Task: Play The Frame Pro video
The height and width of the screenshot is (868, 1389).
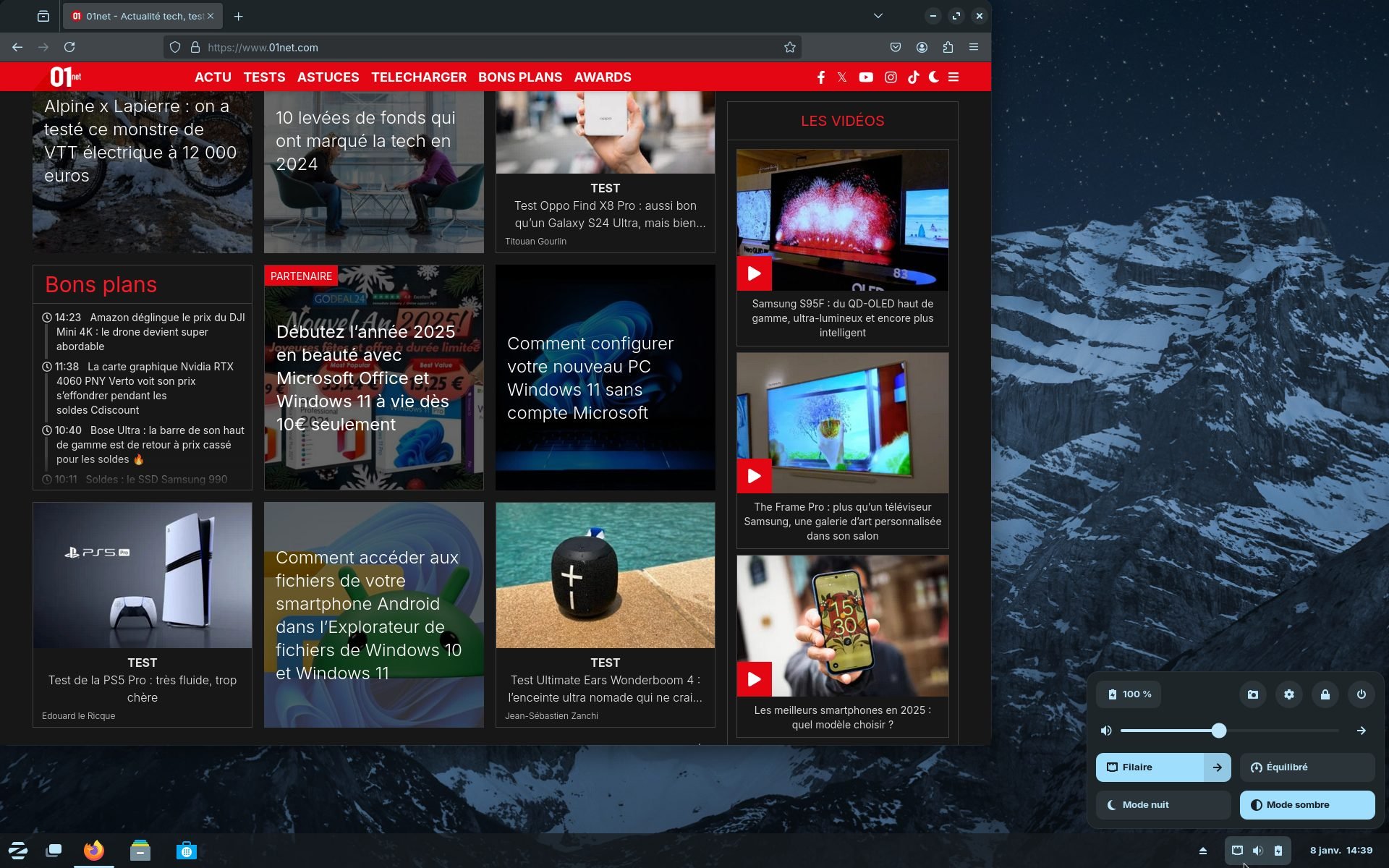Action: point(754,476)
